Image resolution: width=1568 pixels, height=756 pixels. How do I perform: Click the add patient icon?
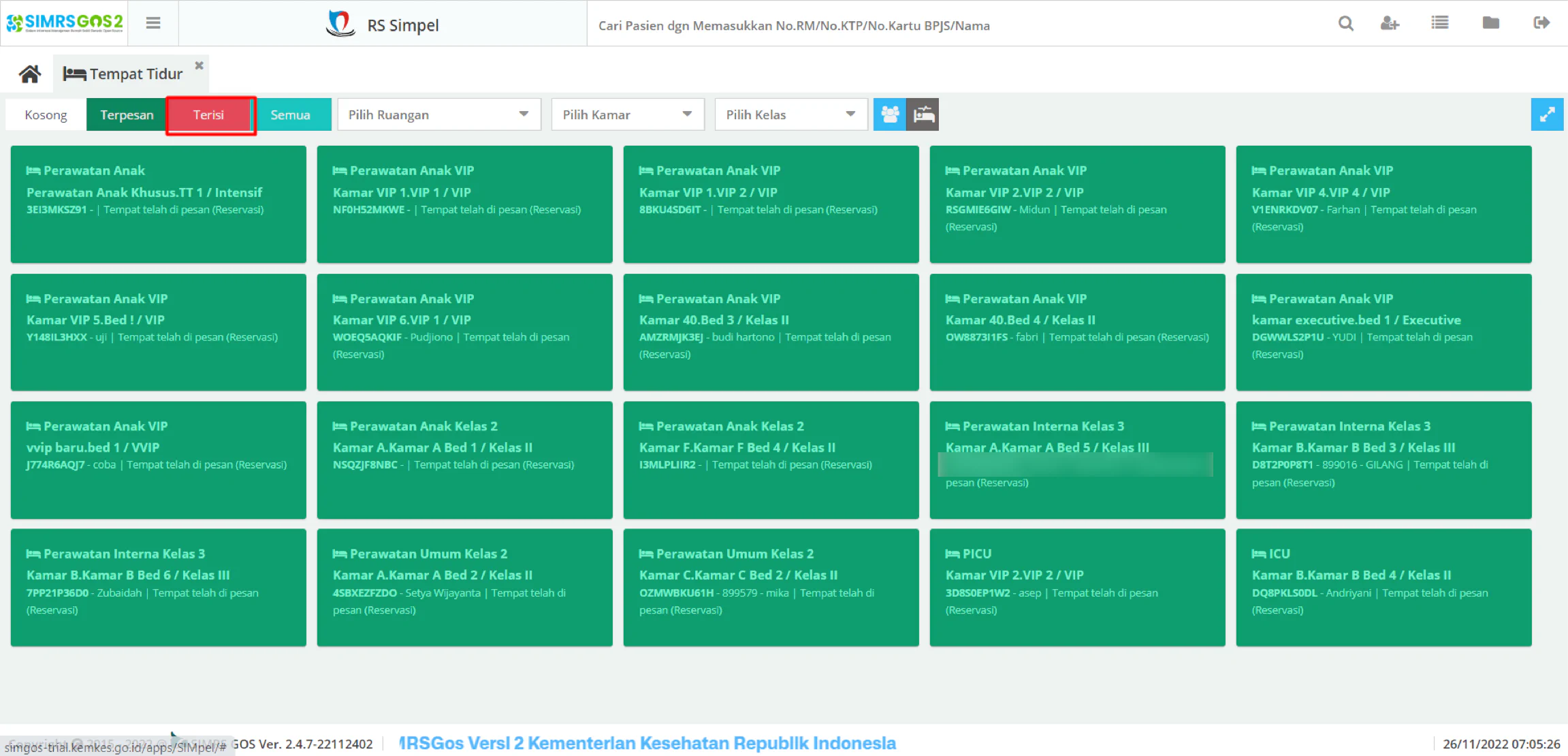(1390, 24)
